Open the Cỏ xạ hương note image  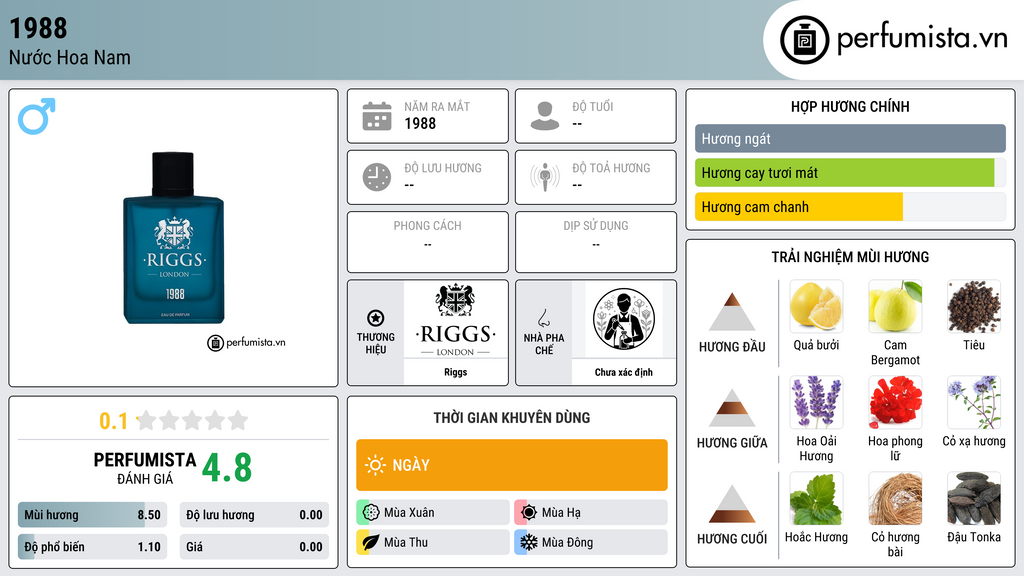974,402
